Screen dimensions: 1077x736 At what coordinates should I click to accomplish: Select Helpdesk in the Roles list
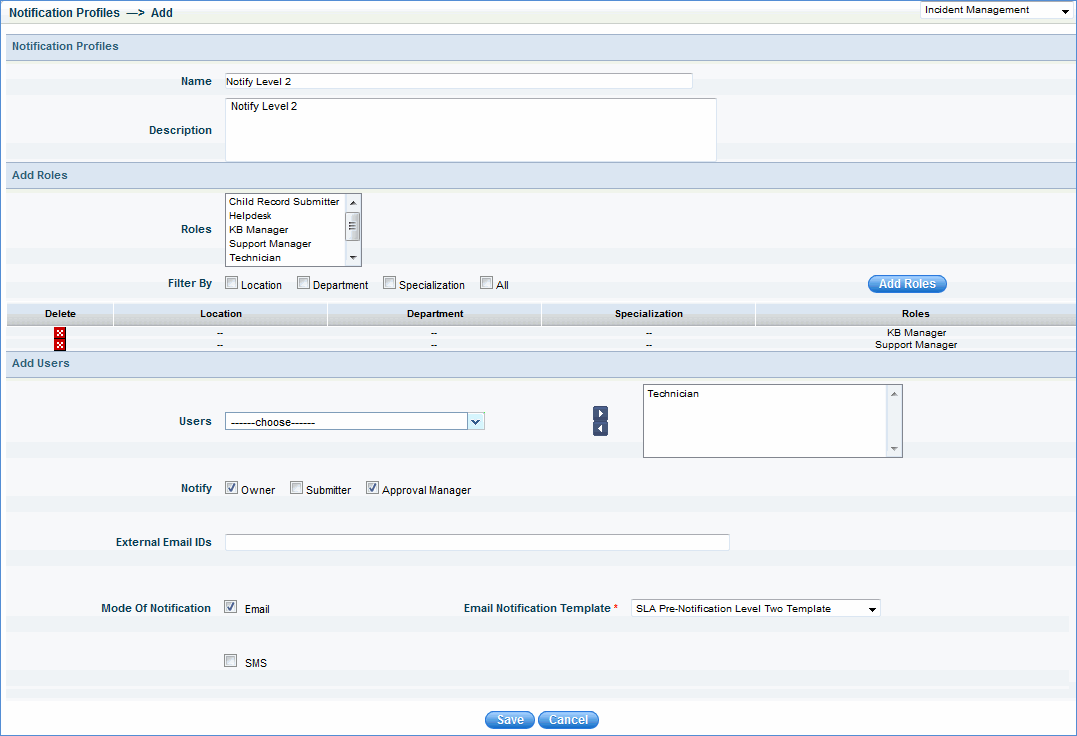click(250, 216)
